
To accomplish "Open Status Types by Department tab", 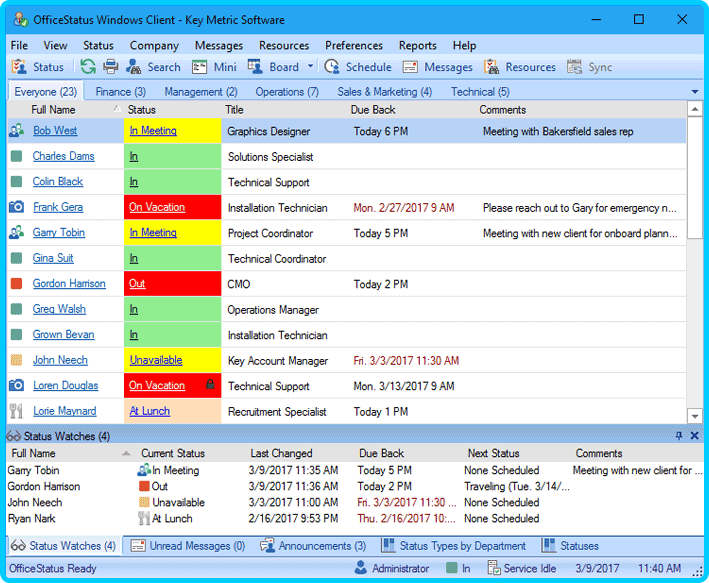I will click(x=454, y=546).
